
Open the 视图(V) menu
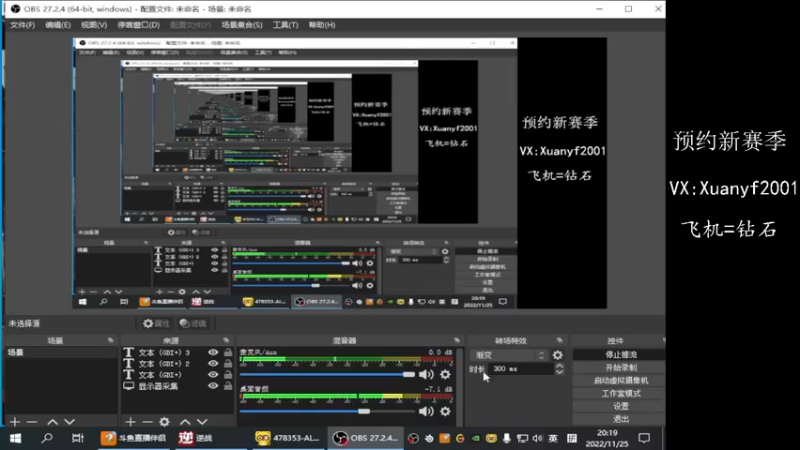94,24
